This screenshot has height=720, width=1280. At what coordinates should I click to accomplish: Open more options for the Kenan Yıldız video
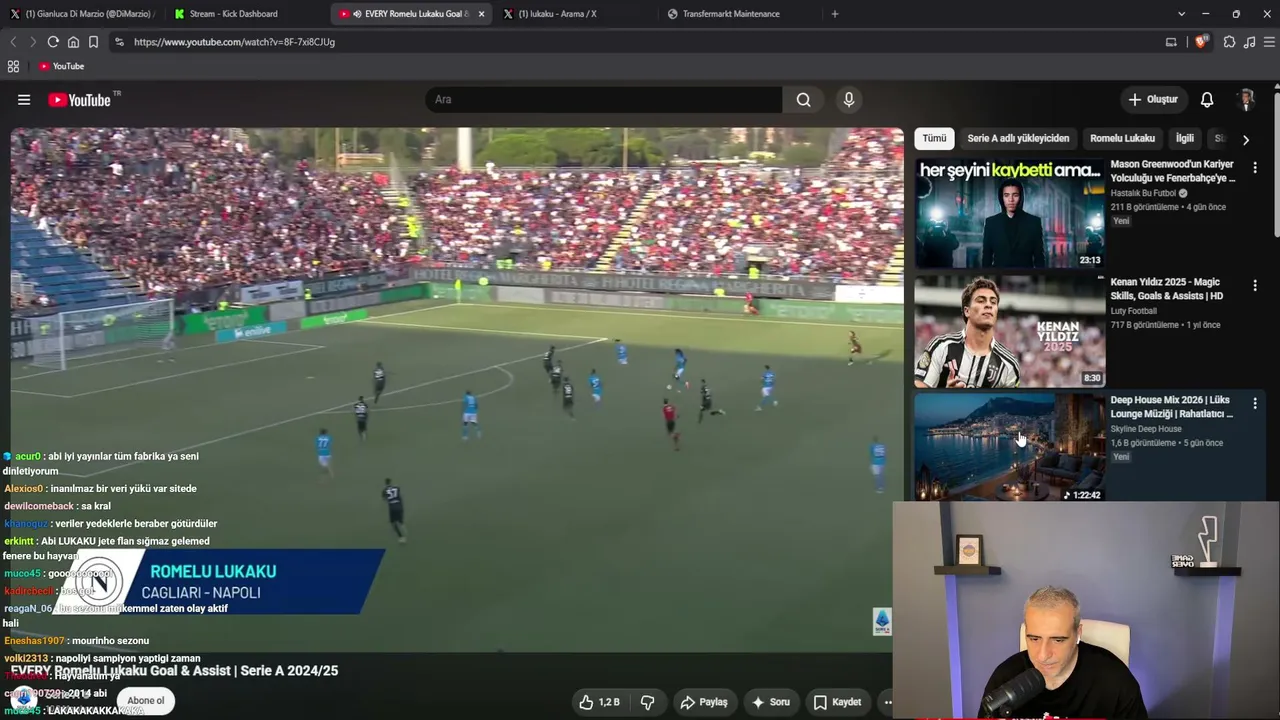coord(1255,285)
